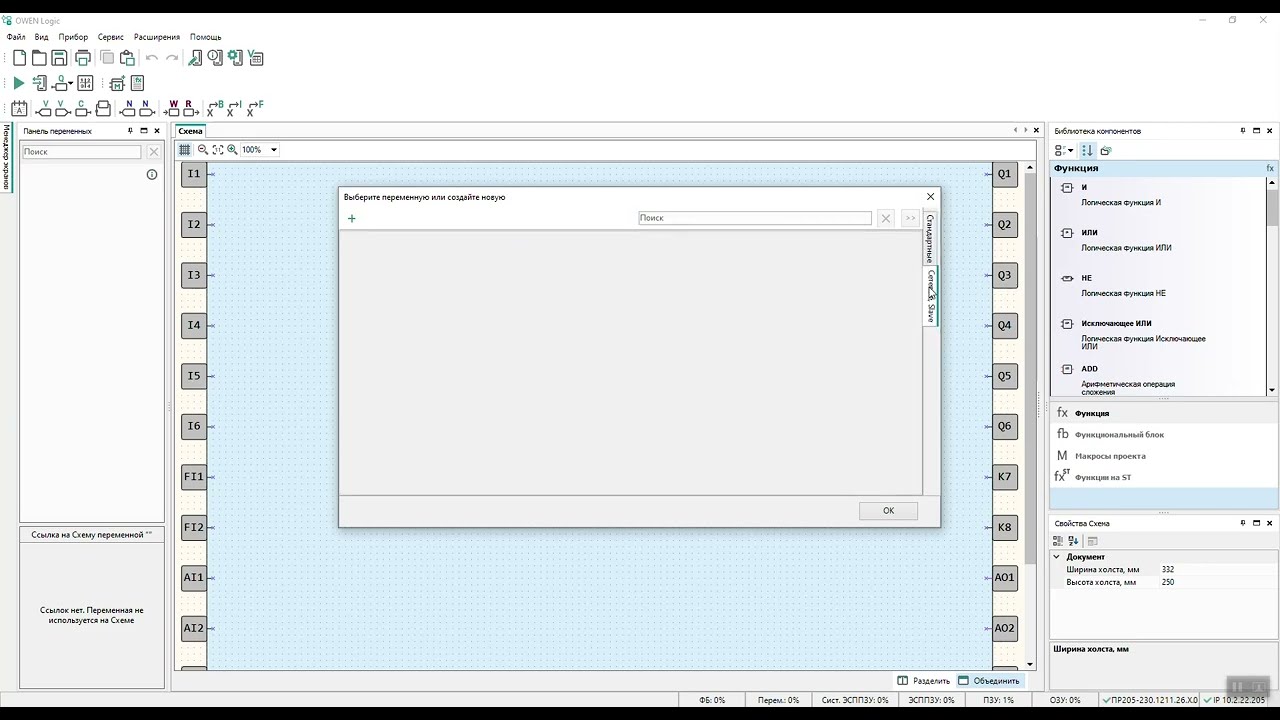This screenshot has height=720, width=1280.
Task: Open device settings via the gear icon
Action: tap(235, 58)
